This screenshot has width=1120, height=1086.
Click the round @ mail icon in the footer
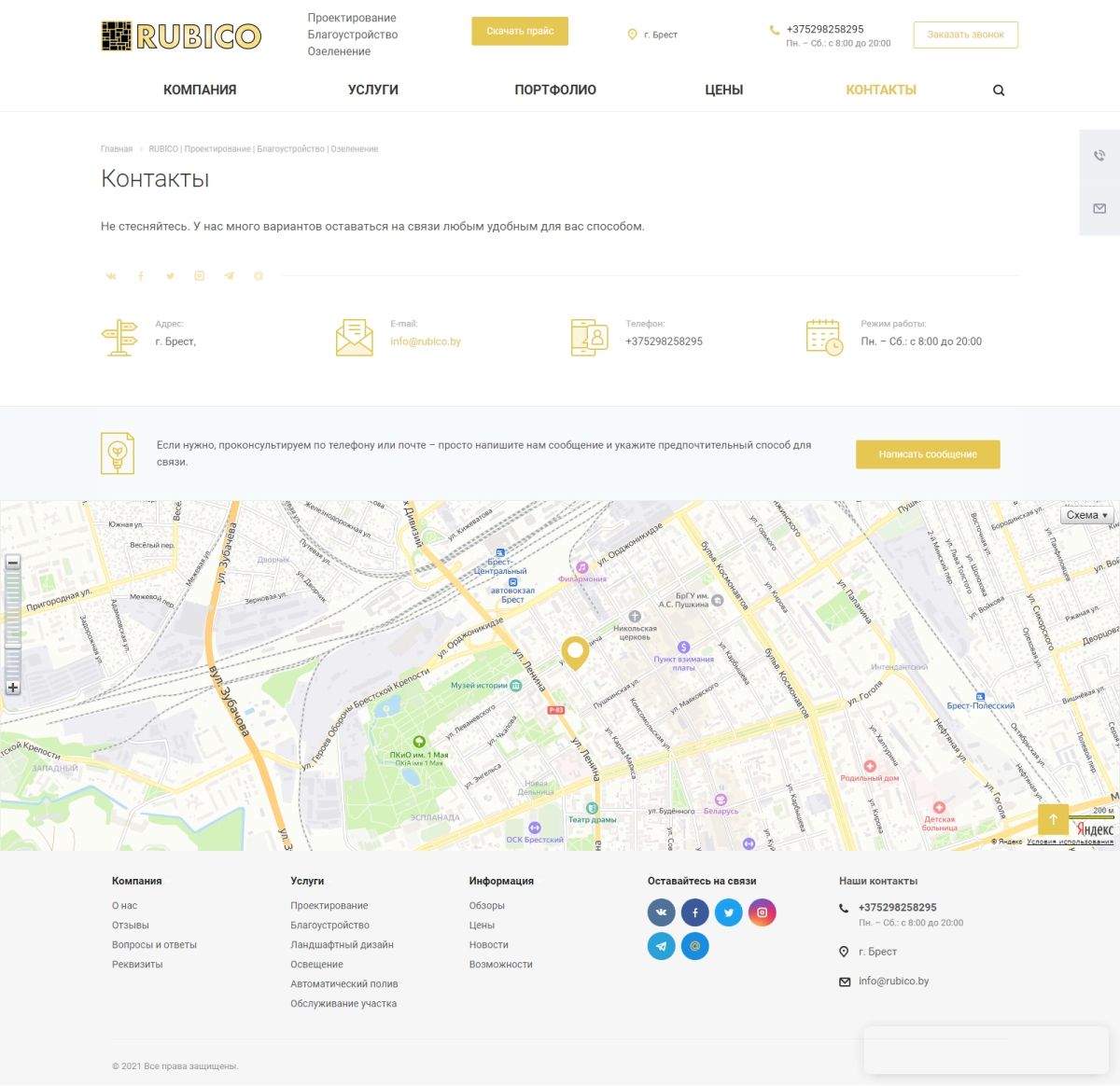[695, 946]
